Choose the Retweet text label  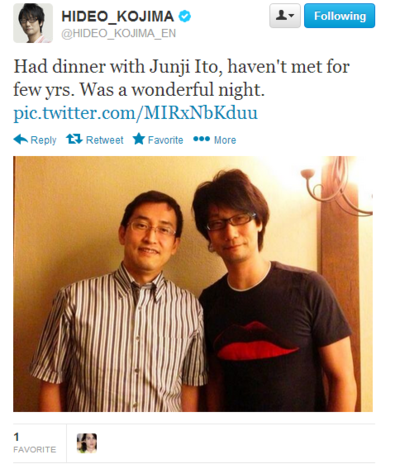coord(105,140)
